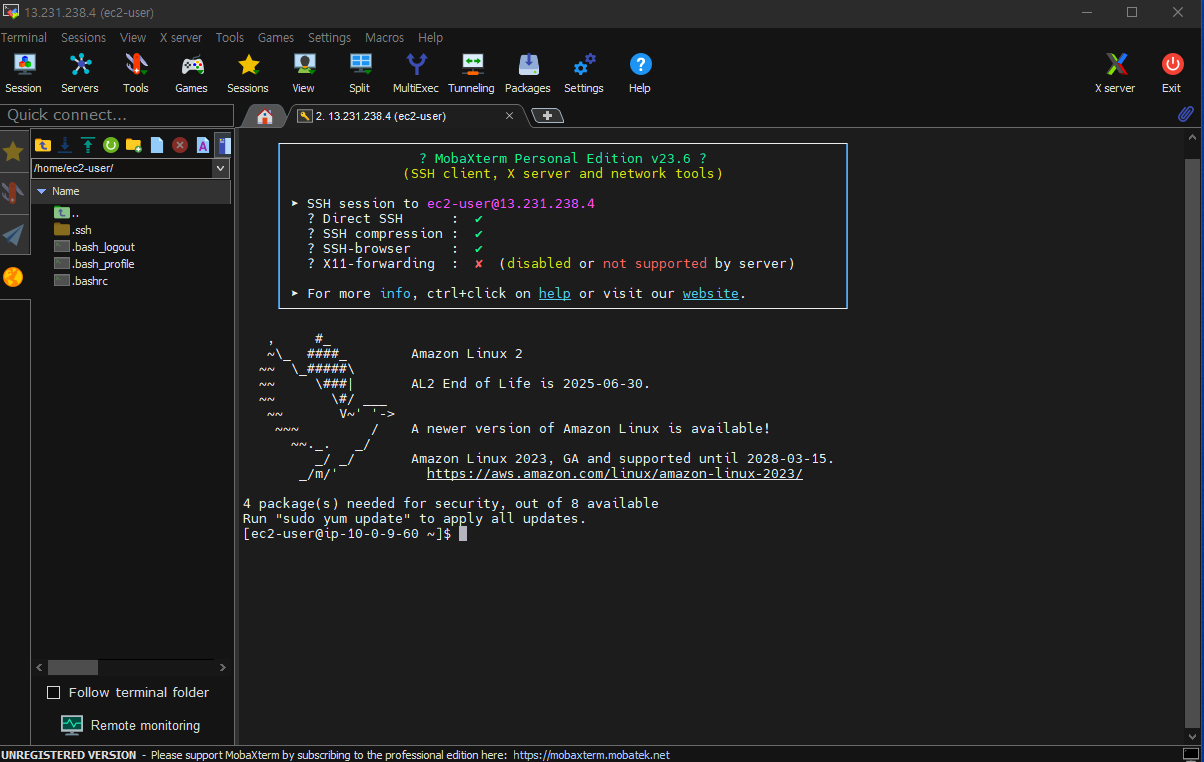Close the 13.231.238.4 session tab
Image resolution: width=1204 pixels, height=762 pixels.
point(509,116)
